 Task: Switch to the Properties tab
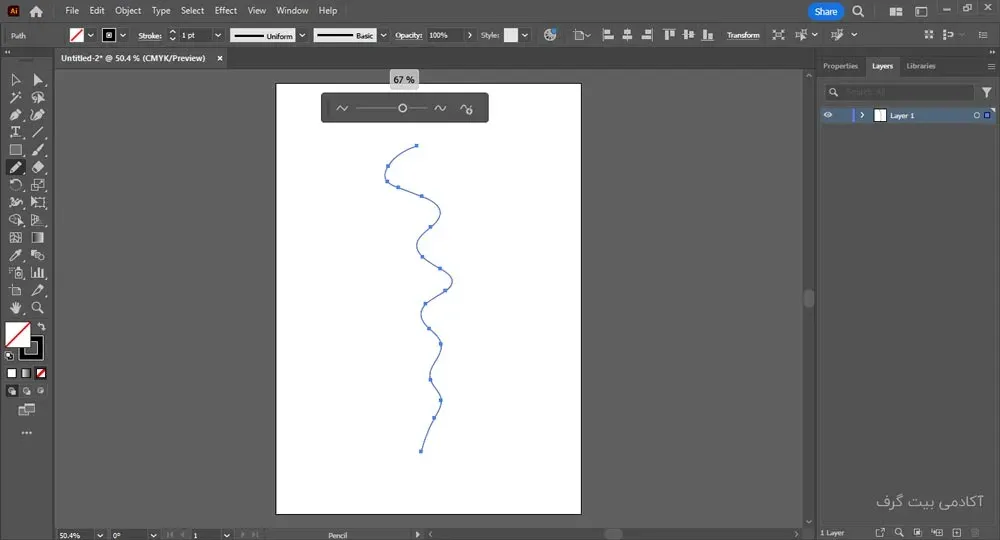tap(840, 66)
